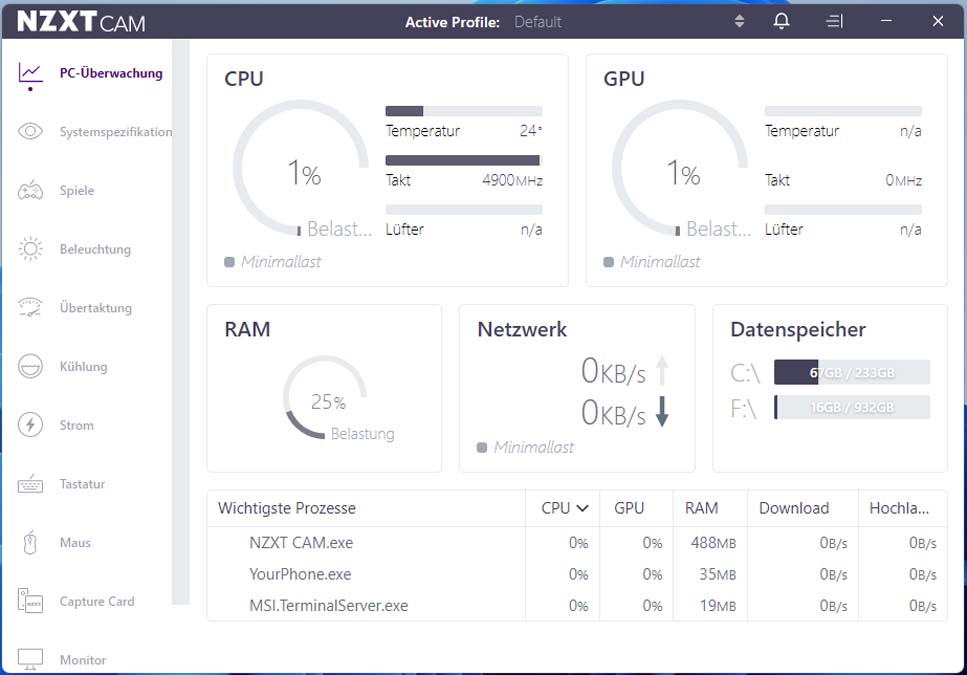Go to Systemspezifikation page
Image resolution: width=967 pixels, height=675 pixels.
click(116, 132)
